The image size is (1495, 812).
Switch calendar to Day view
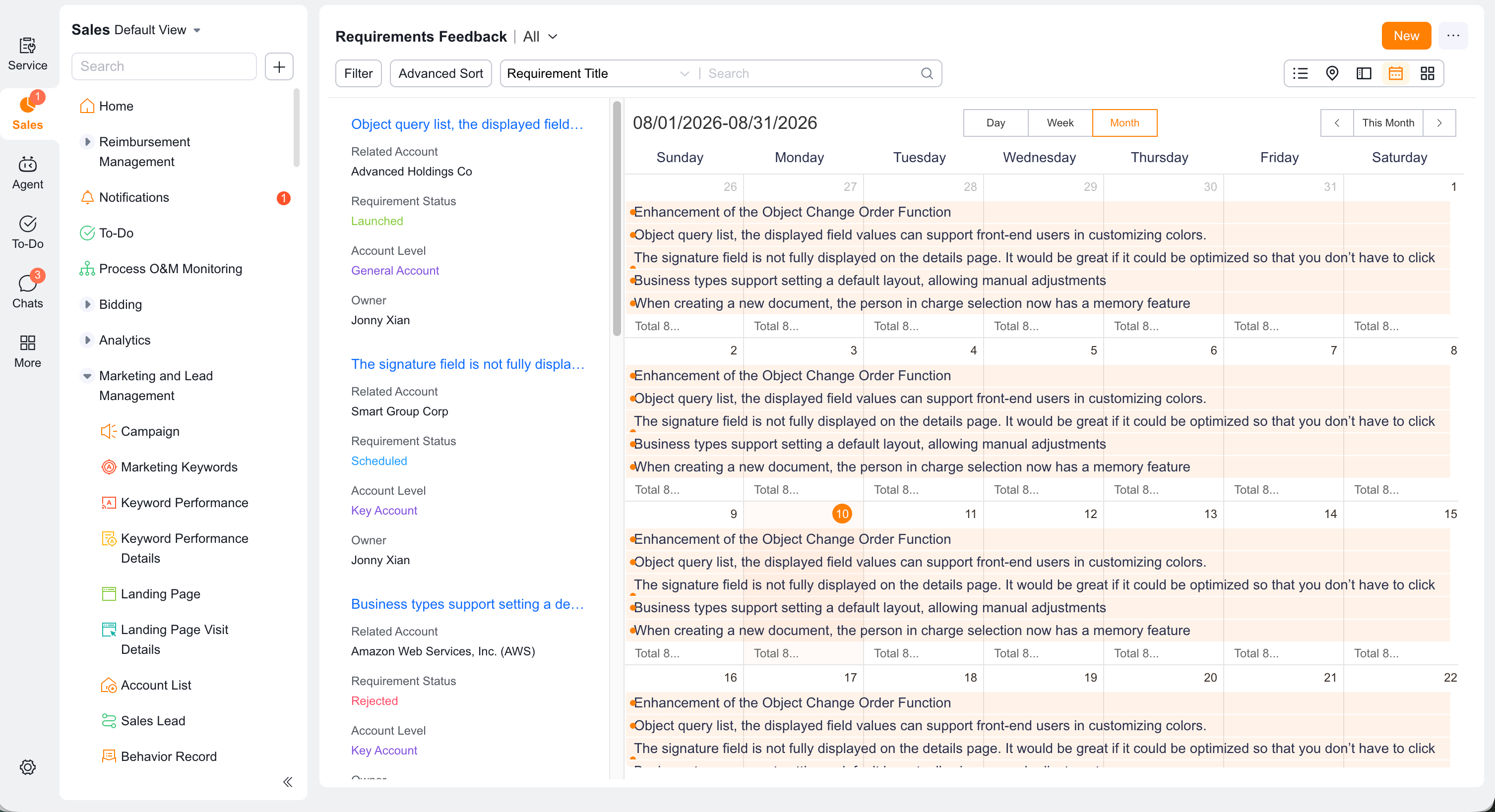[996, 123]
